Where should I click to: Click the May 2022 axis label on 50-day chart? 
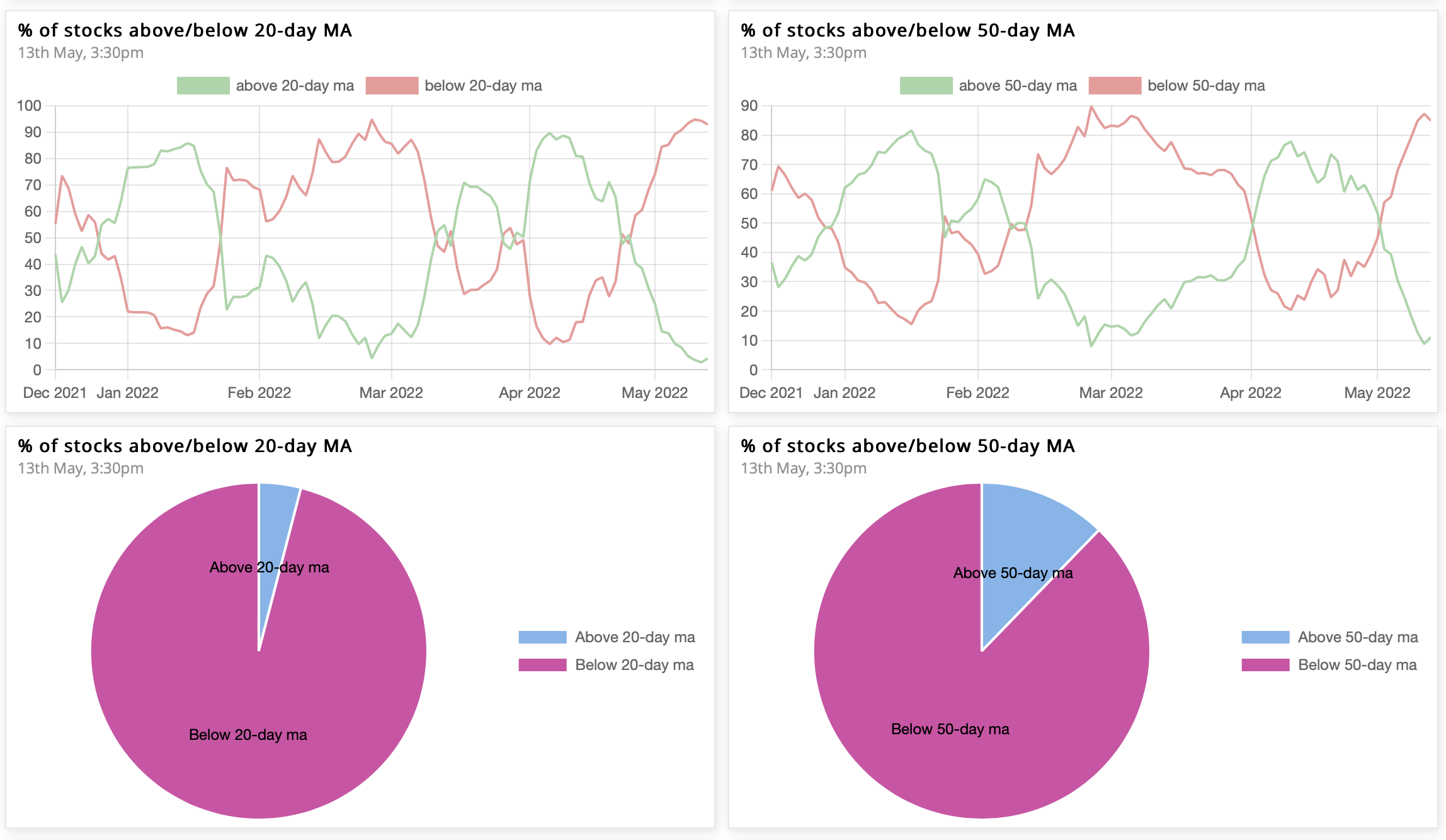point(1377,393)
